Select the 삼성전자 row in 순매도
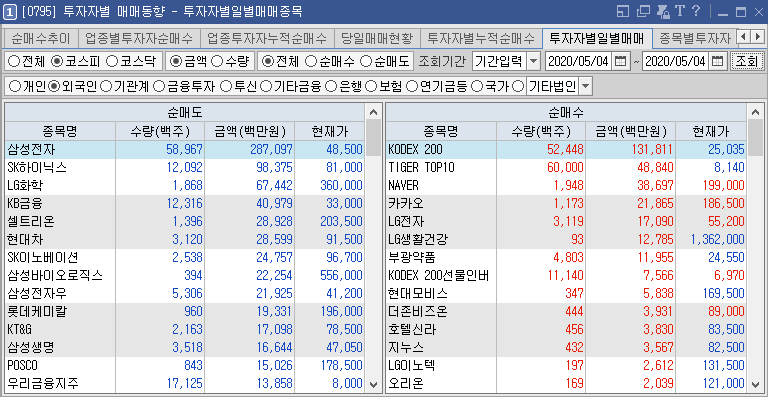Screen dimensions: 768x397 185,149
